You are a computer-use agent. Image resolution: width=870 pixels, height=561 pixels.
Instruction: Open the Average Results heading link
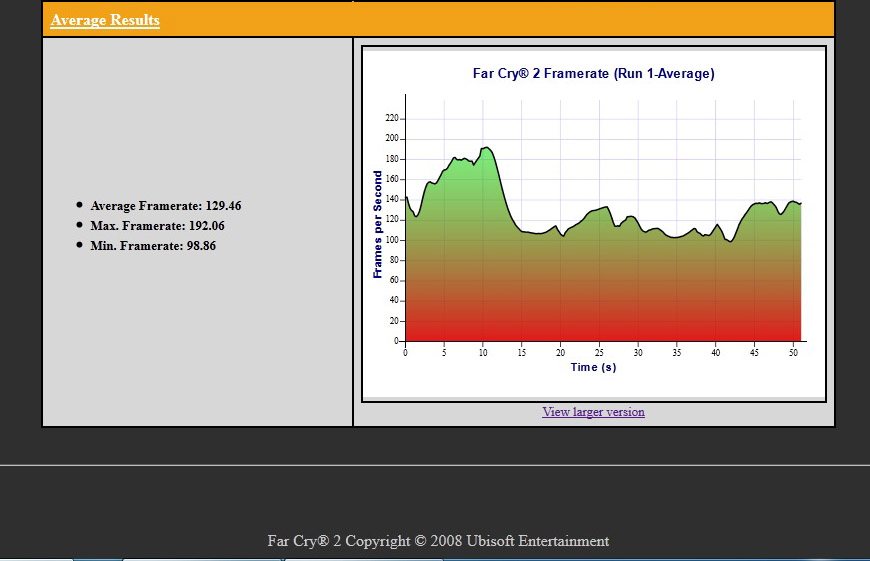(105, 20)
